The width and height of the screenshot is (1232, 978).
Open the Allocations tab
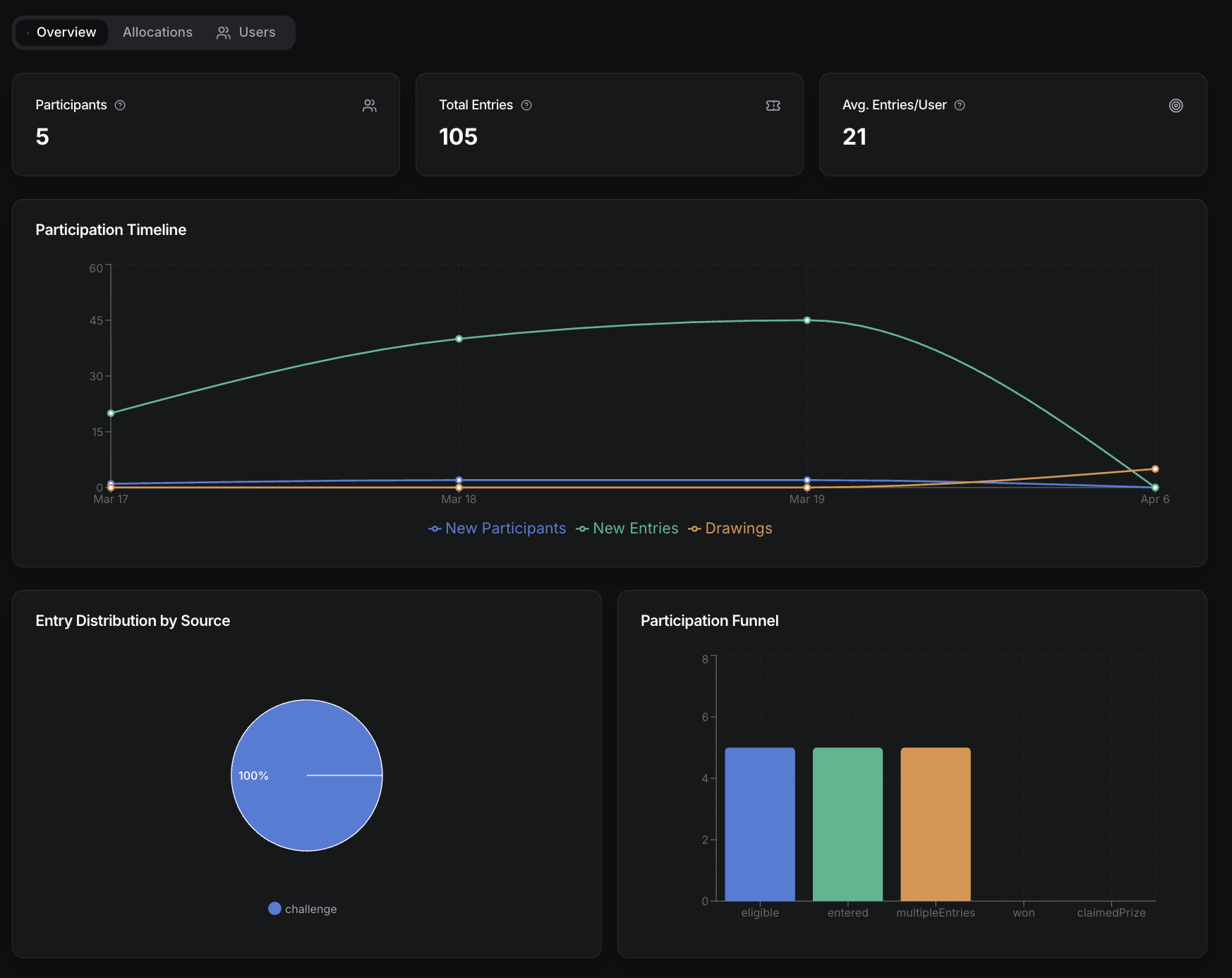coord(157,32)
